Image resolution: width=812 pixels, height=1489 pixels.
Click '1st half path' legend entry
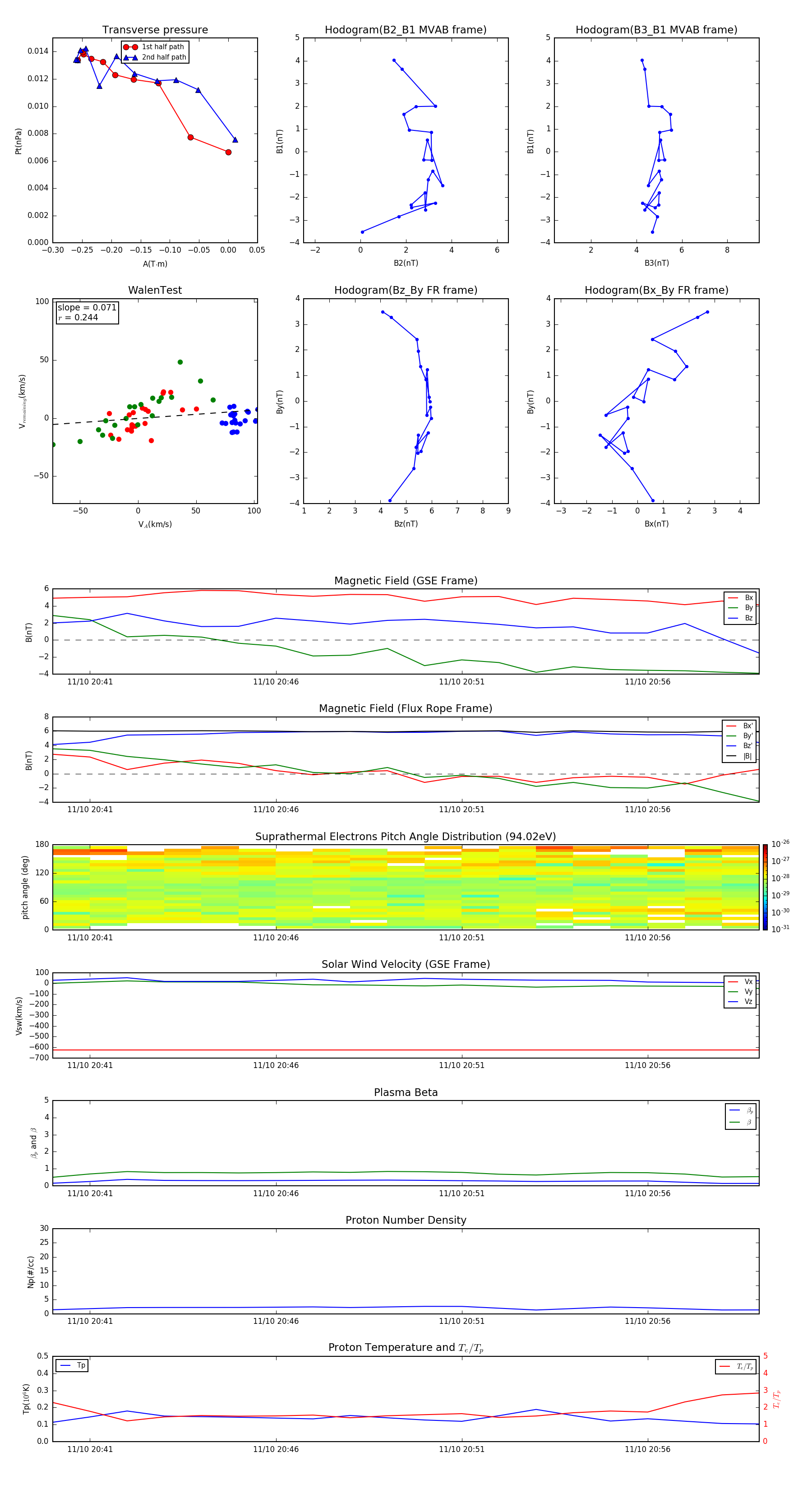coord(154,47)
